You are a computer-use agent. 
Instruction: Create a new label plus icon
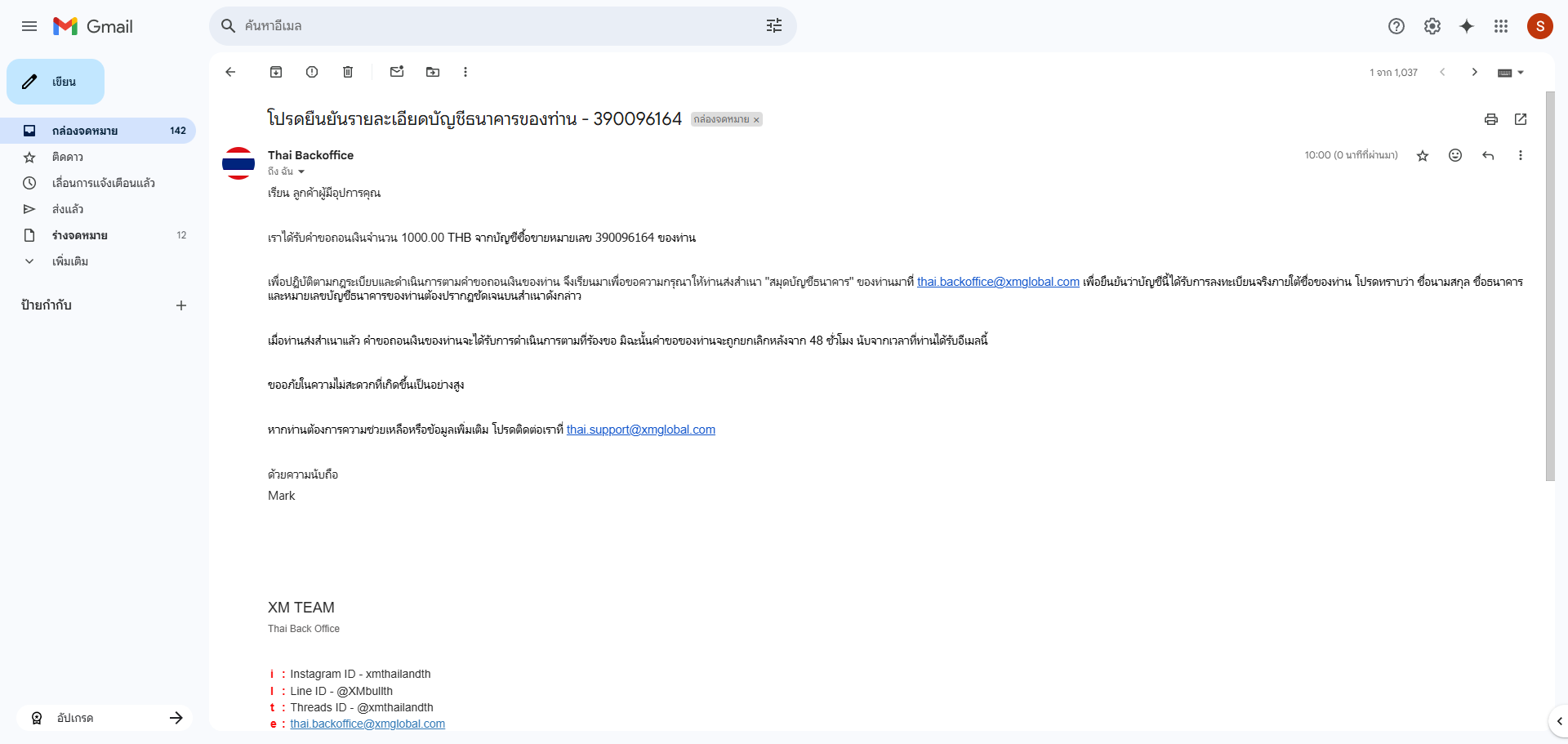[x=181, y=305]
